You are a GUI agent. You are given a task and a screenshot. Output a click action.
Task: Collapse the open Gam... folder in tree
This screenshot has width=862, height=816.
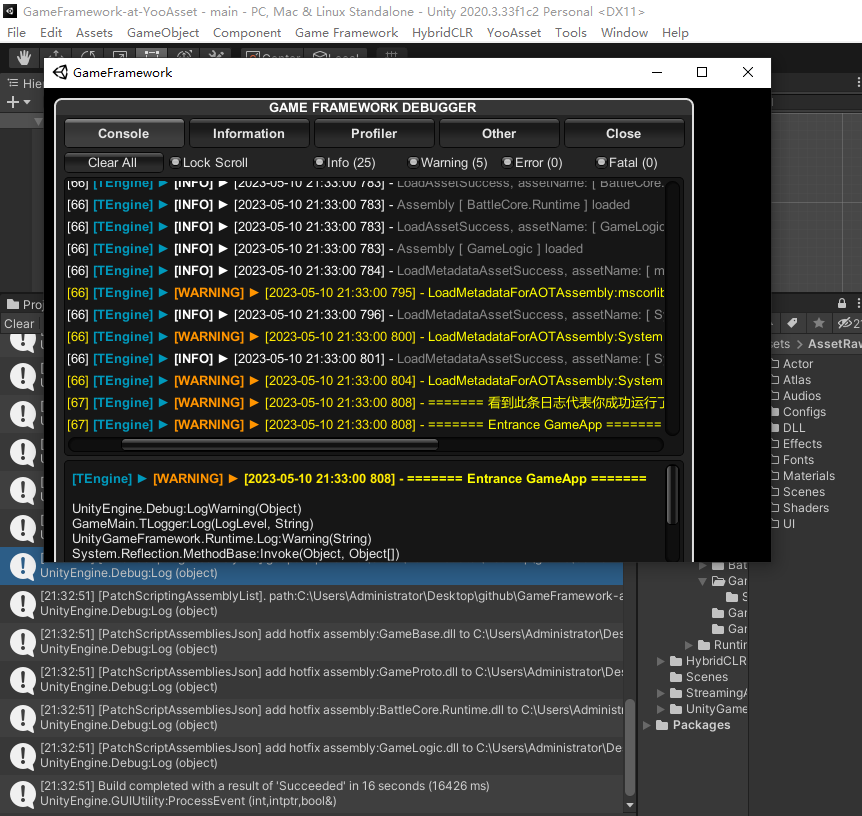point(702,581)
